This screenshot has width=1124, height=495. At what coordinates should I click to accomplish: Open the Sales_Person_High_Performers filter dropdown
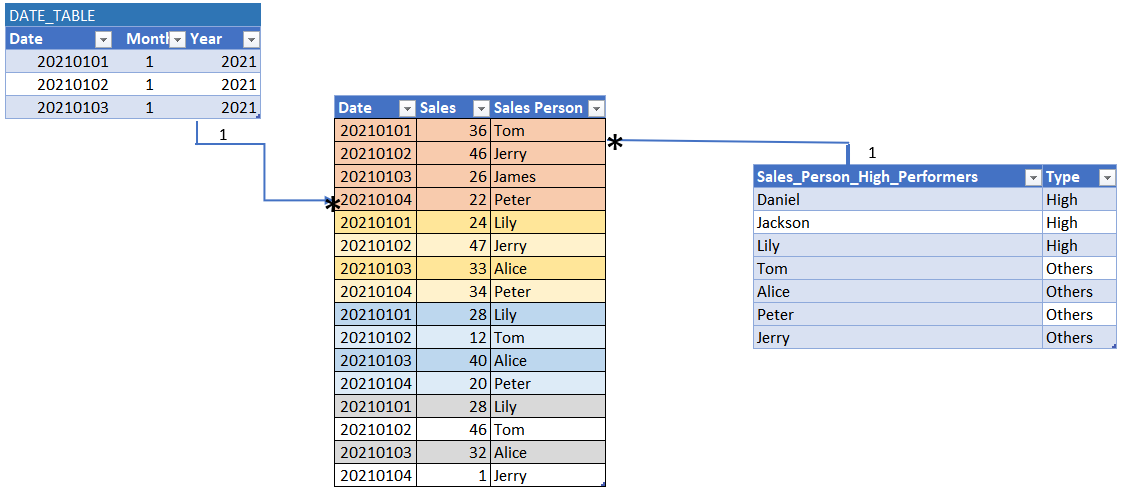pos(1033,177)
